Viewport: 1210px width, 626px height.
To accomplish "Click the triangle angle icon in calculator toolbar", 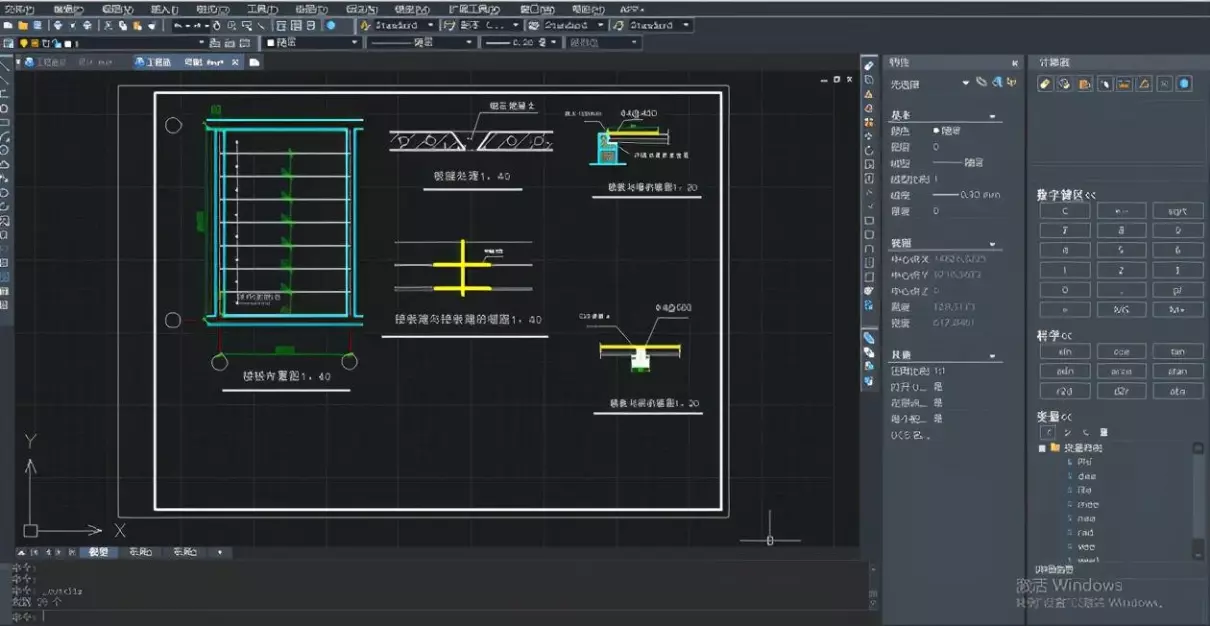I will 1144,84.
